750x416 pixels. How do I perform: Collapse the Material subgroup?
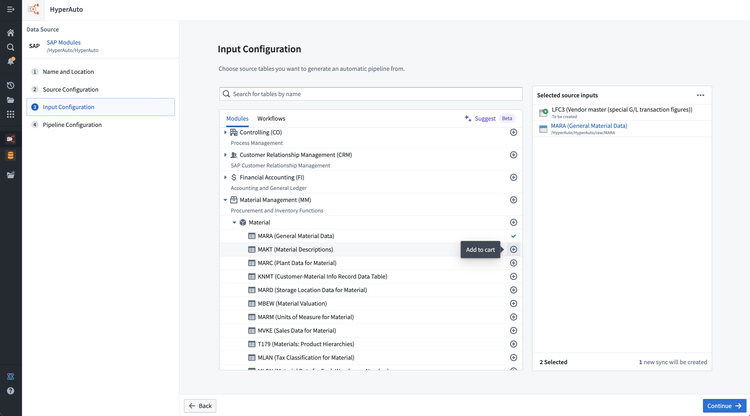pyautogui.click(x=234, y=222)
